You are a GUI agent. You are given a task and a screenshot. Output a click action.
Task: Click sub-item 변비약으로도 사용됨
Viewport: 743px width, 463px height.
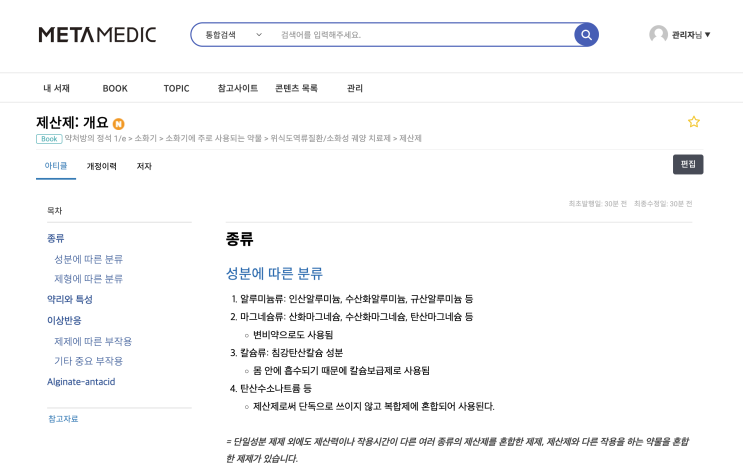coord(293,335)
